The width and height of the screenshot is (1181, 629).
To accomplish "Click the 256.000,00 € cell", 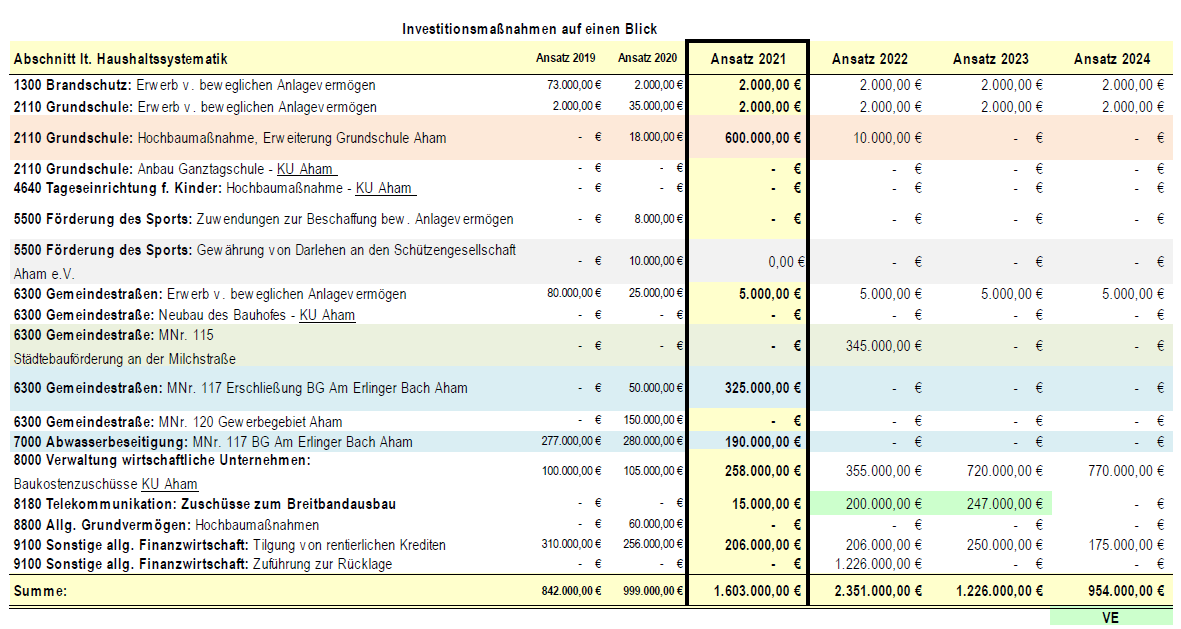I will pos(653,544).
